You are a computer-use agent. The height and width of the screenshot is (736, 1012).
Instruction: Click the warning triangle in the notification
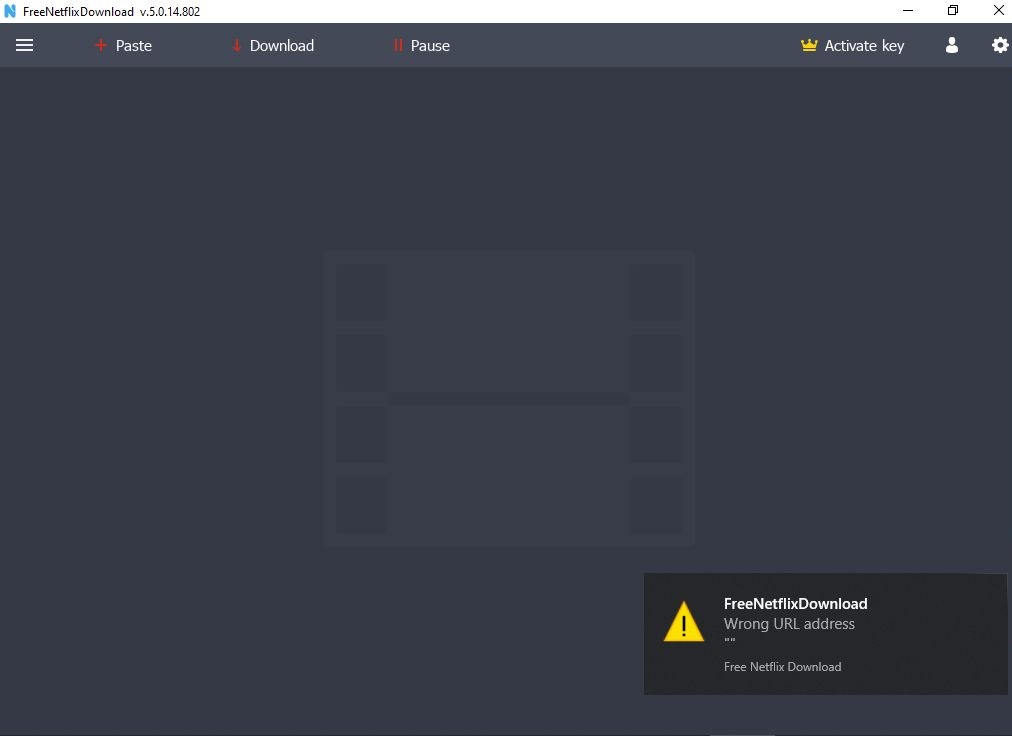[683, 622]
